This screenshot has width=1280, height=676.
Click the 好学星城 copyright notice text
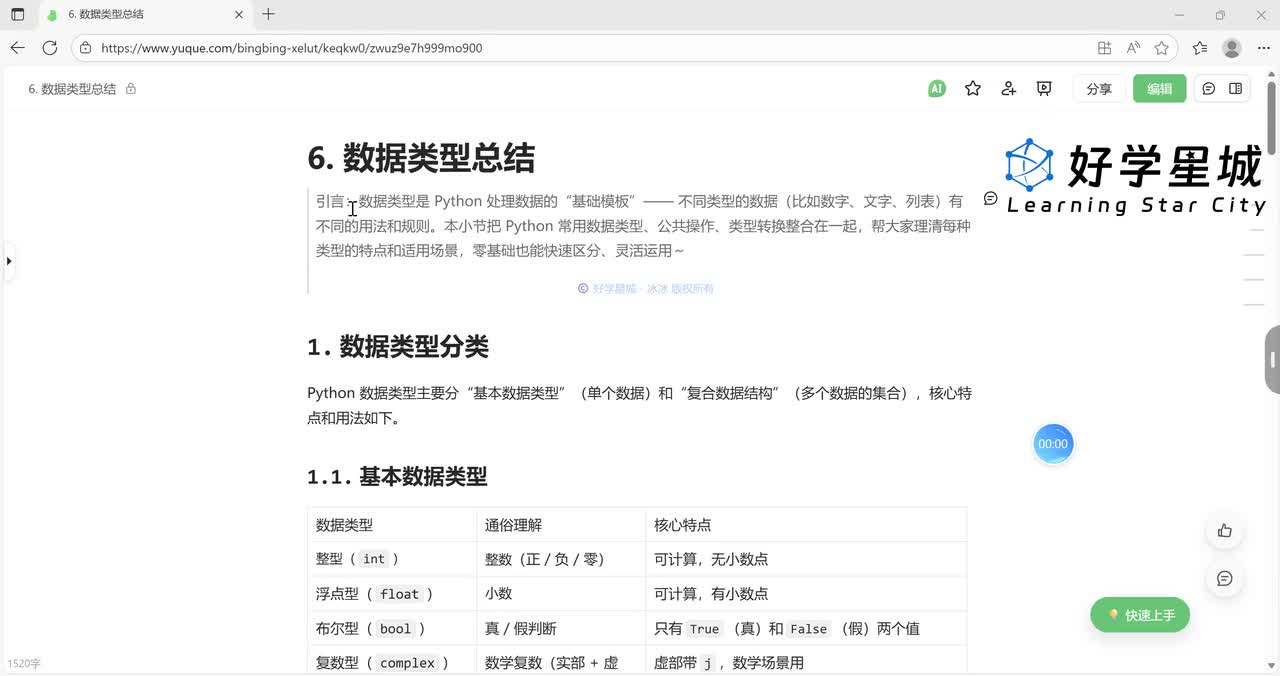point(646,288)
